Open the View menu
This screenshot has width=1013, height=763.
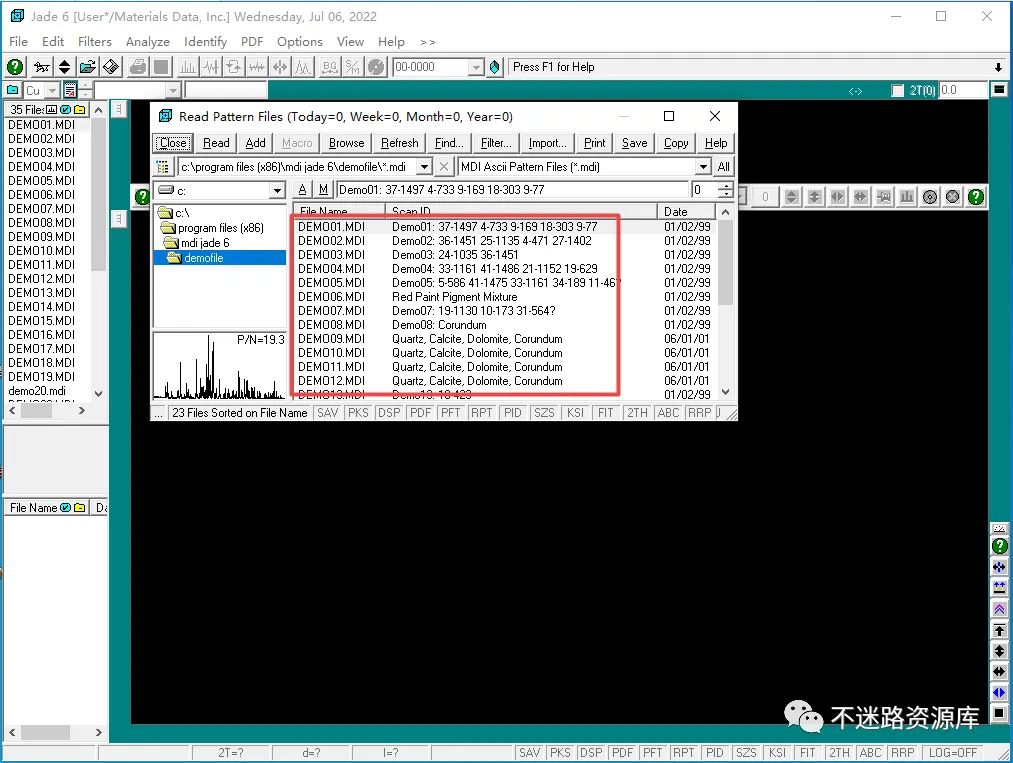[350, 41]
